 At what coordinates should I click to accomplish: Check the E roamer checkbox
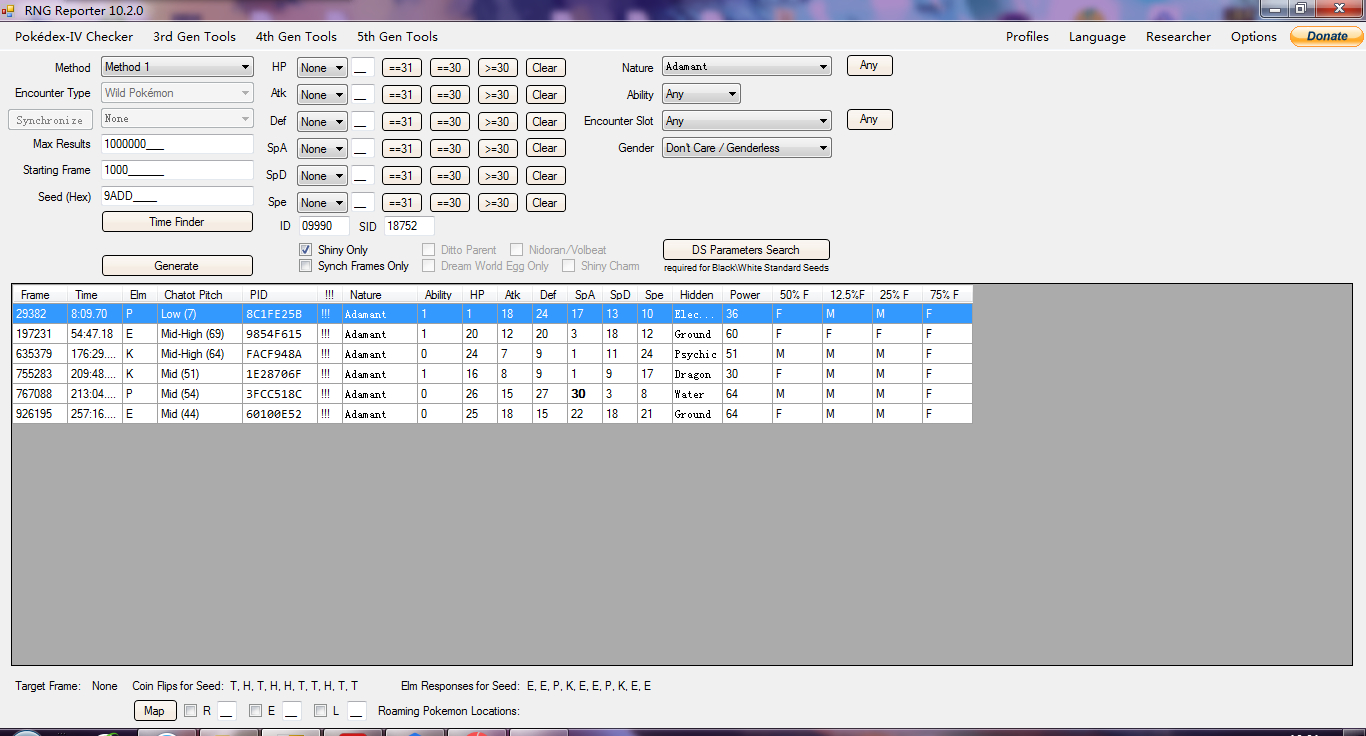click(255, 711)
